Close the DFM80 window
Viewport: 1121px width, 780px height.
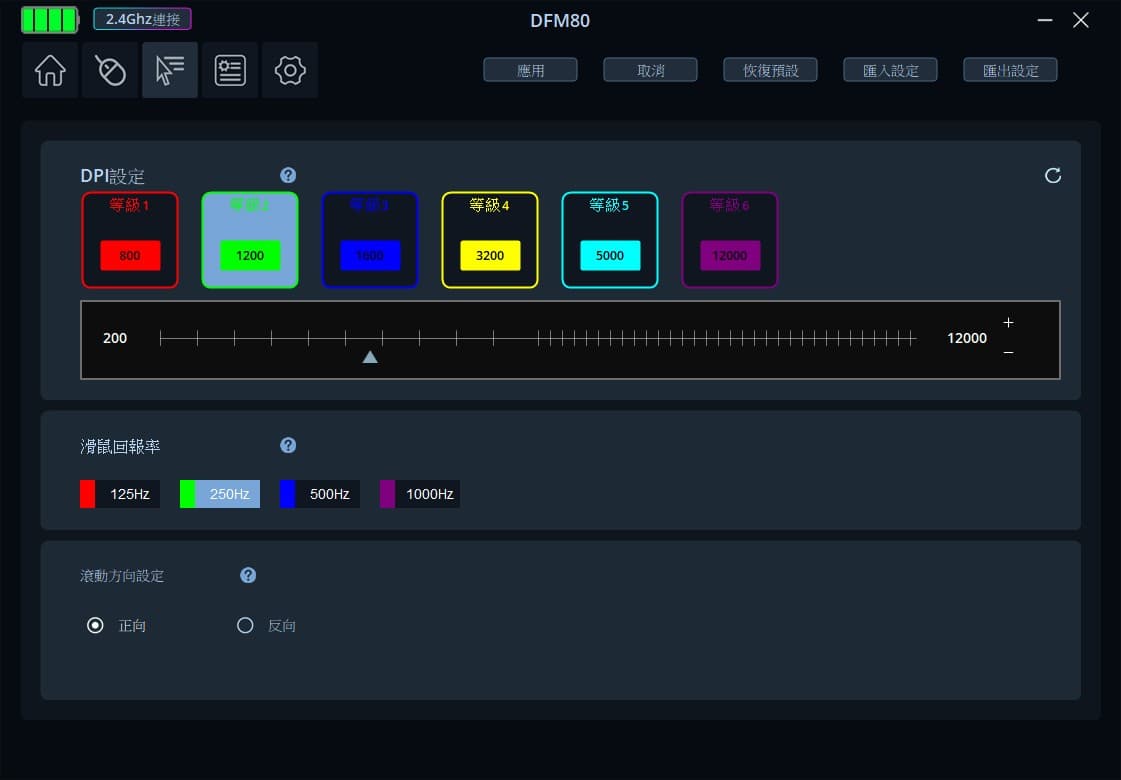click(x=1081, y=20)
